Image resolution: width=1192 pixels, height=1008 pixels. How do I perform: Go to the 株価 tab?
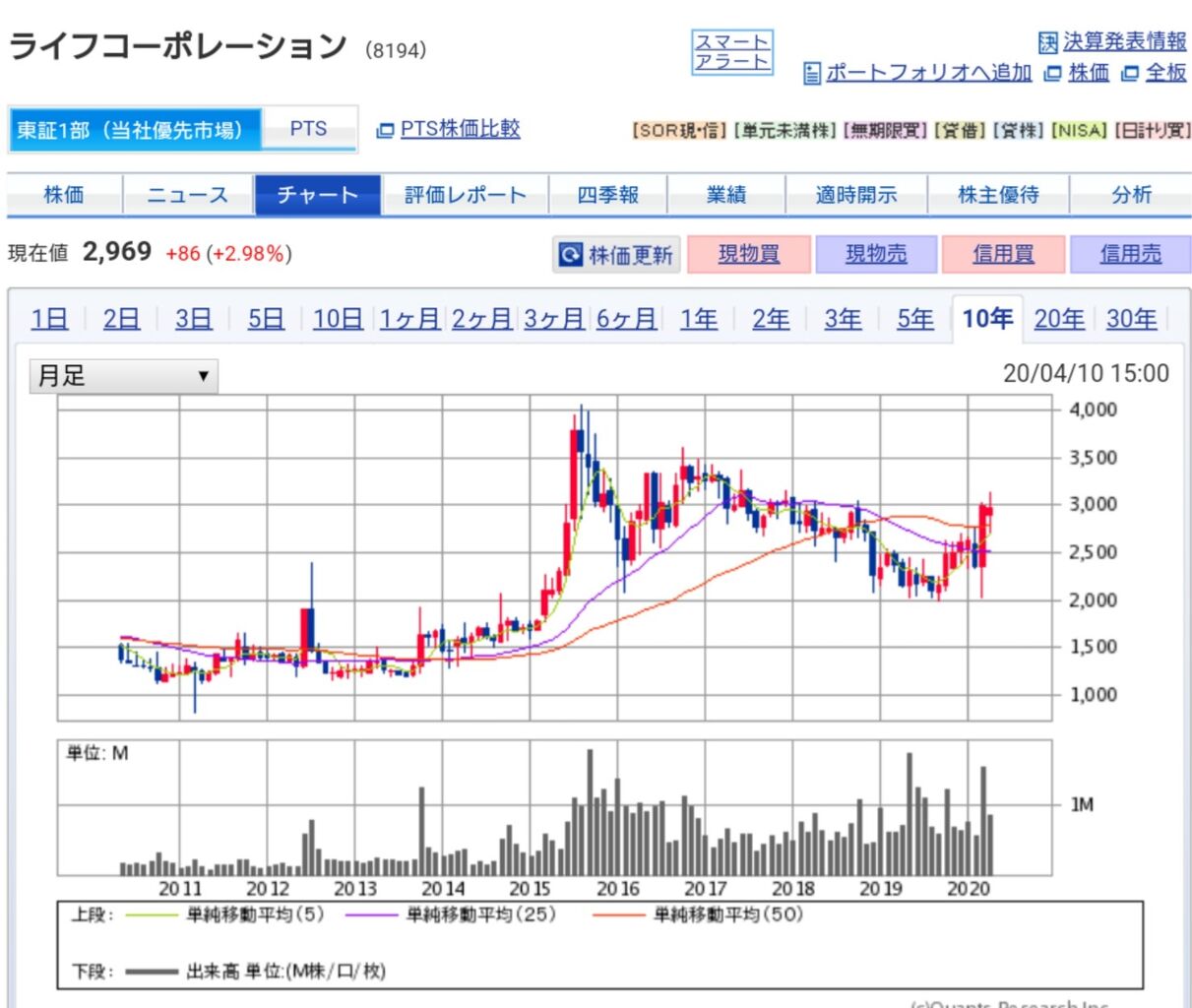click(x=64, y=195)
